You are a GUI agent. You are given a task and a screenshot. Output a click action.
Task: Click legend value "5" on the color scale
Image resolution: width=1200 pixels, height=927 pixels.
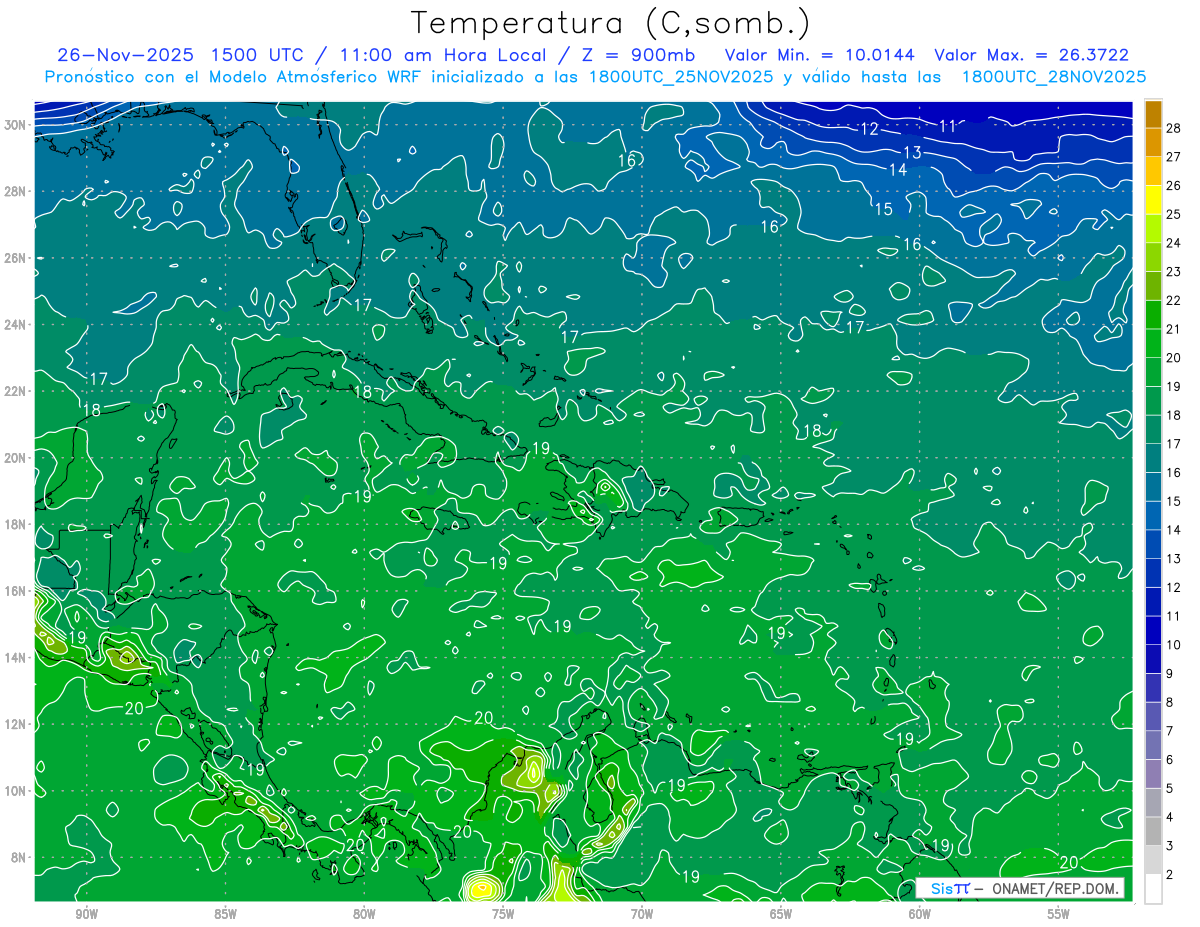pyautogui.click(x=1171, y=788)
